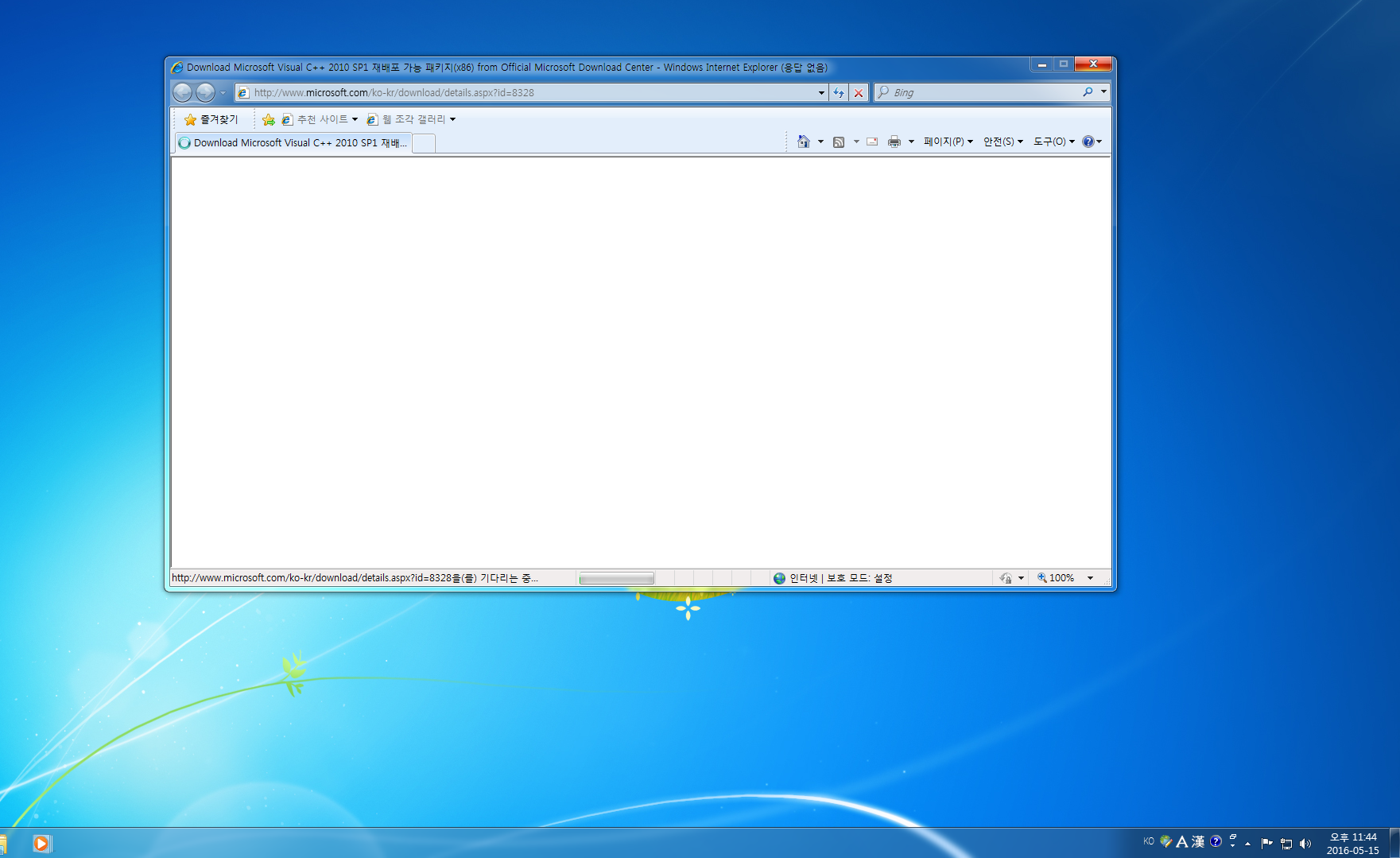Click the volume speaker tray icon
Image resolution: width=1400 pixels, height=858 pixels.
[1305, 844]
